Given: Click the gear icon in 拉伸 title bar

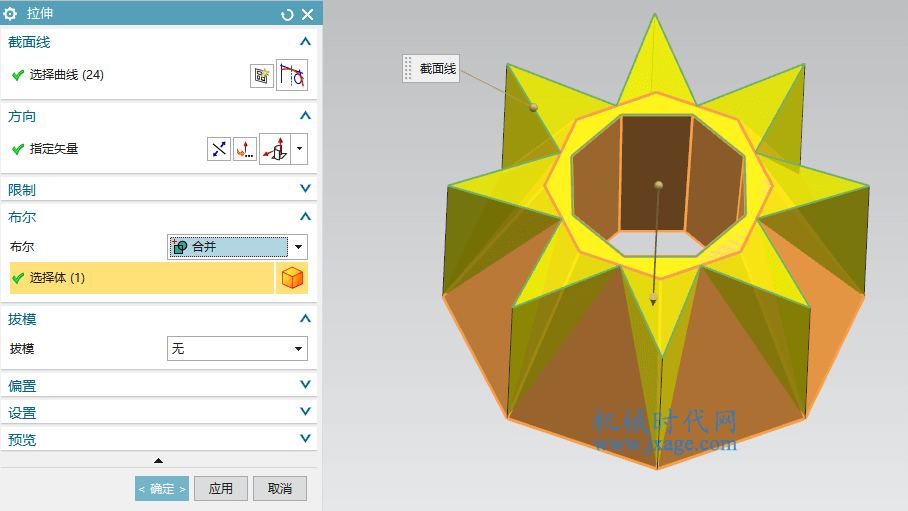Looking at the screenshot, I should [x=10, y=13].
